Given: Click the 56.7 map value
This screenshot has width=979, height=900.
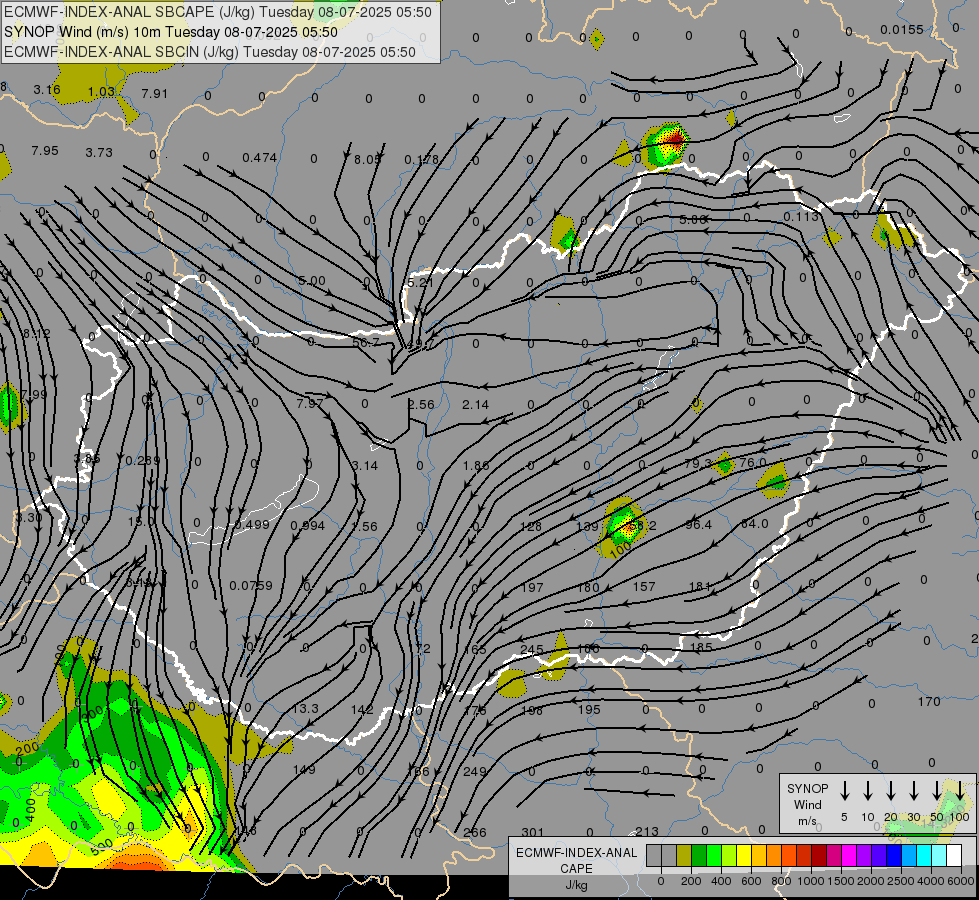Looking at the screenshot, I should pos(366,342).
